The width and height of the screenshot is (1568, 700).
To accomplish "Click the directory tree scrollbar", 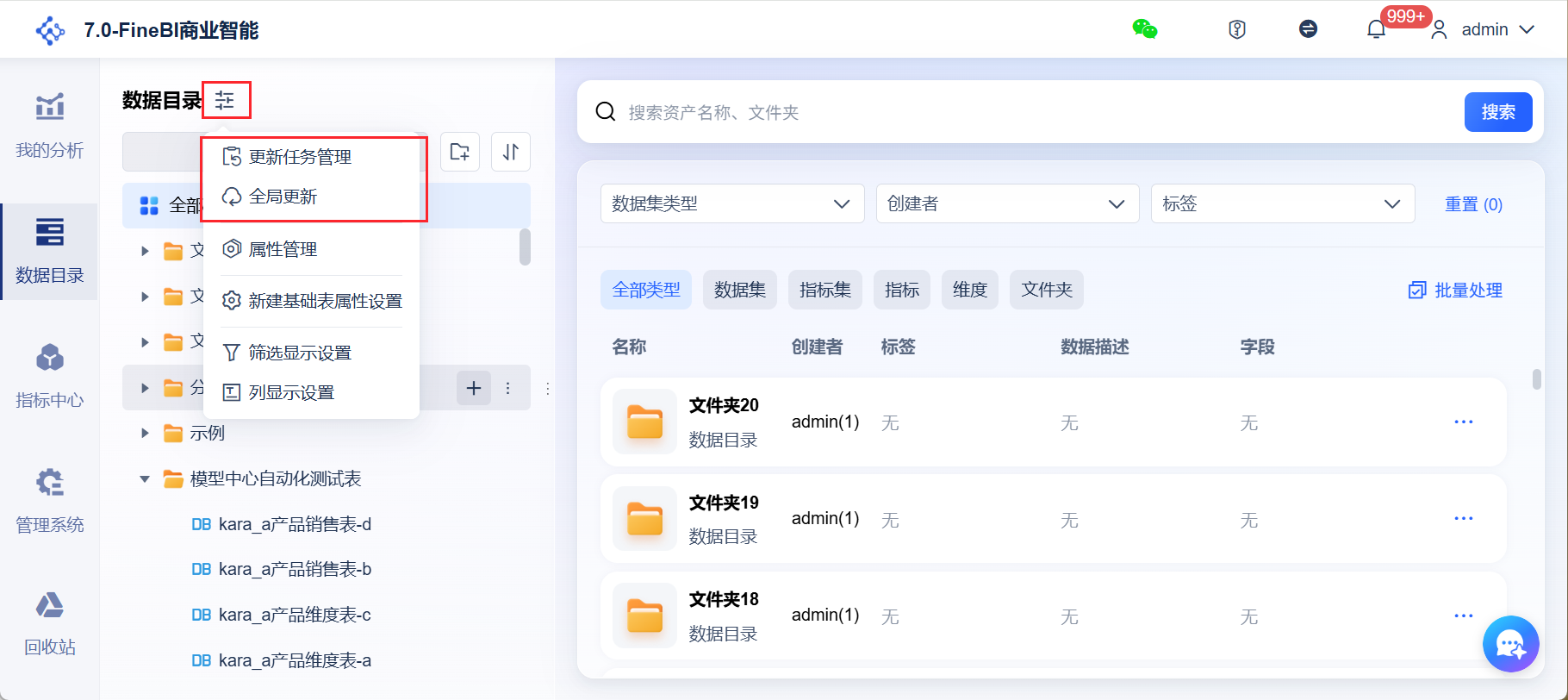I will [525, 247].
